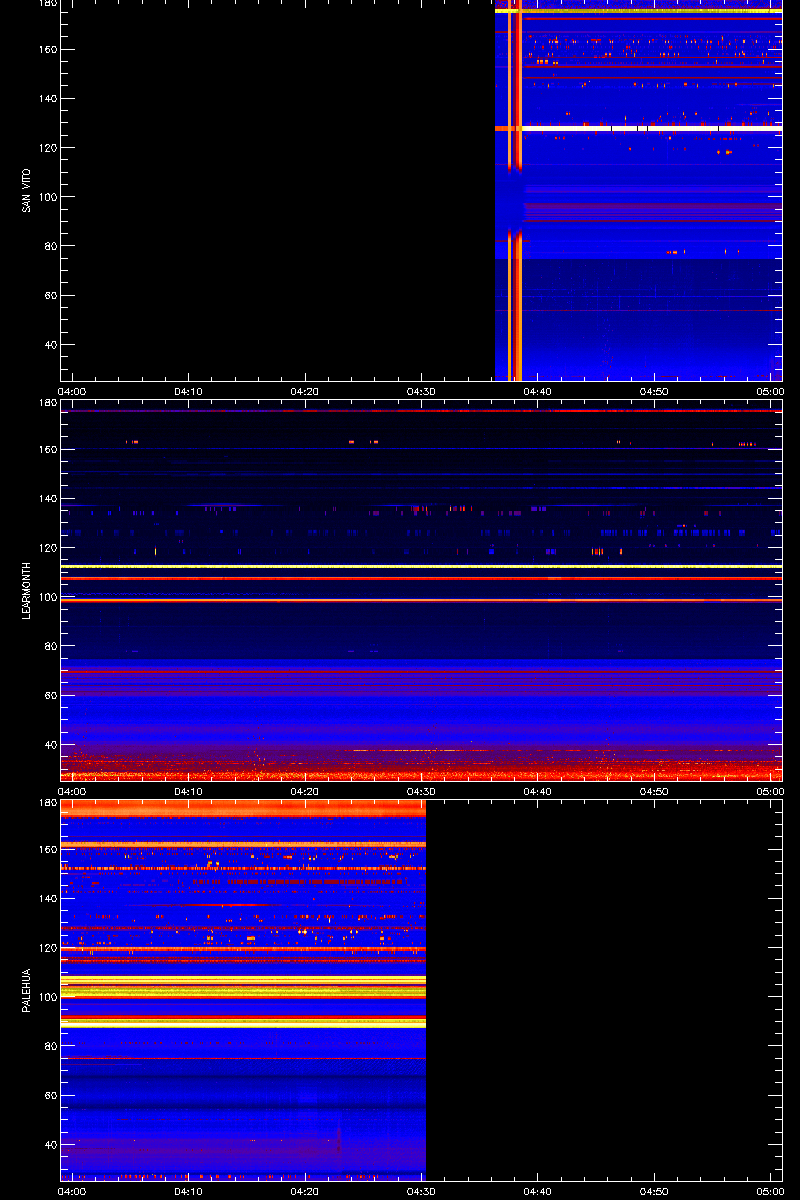Image resolution: width=800 pixels, height=1200 pixels.
Task: Pick the 60 frequency label on Palehua axis
Action: (x=51, y=1096)
